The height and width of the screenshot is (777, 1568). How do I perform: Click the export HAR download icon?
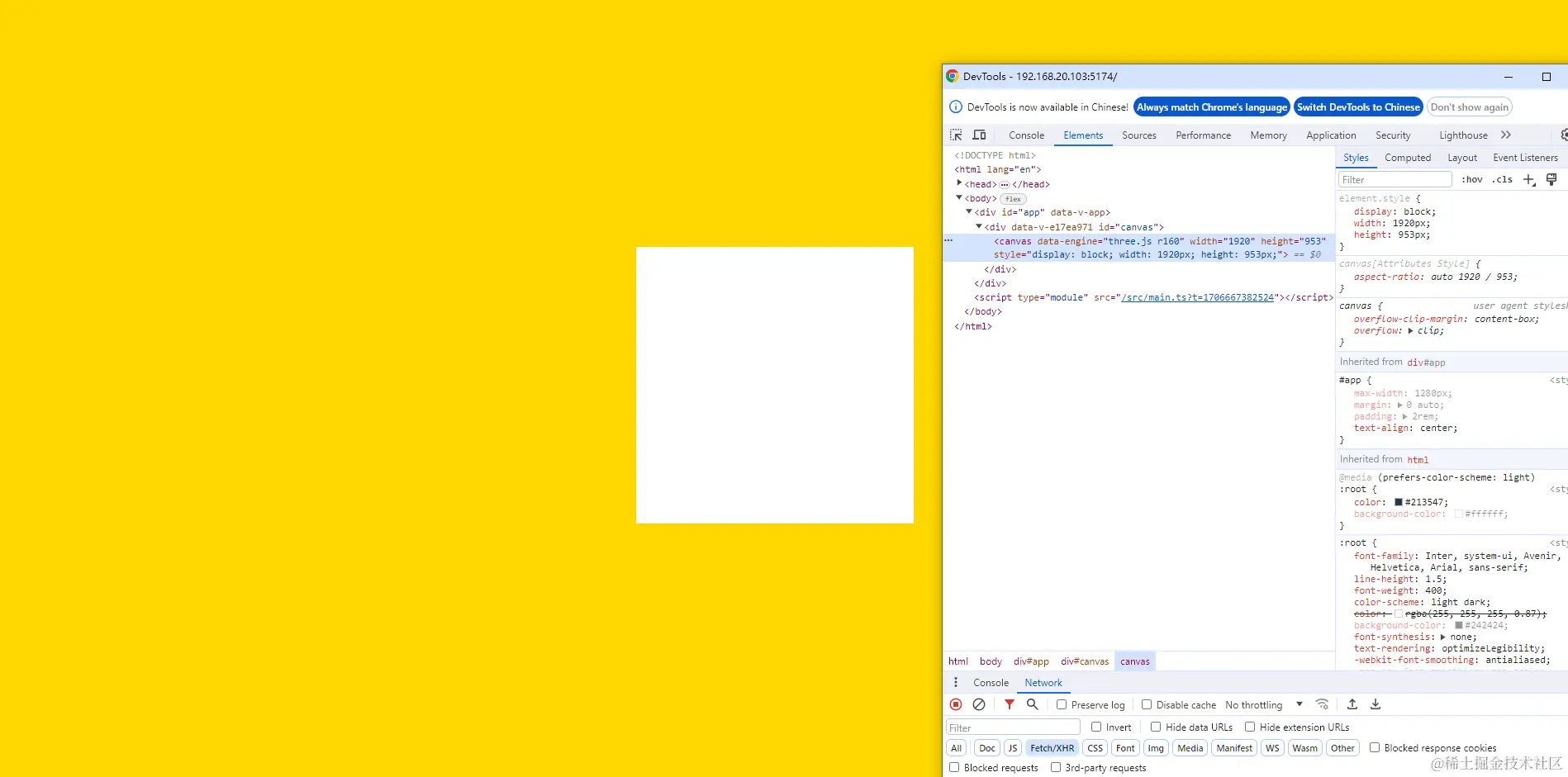[x=1376, y=704]
